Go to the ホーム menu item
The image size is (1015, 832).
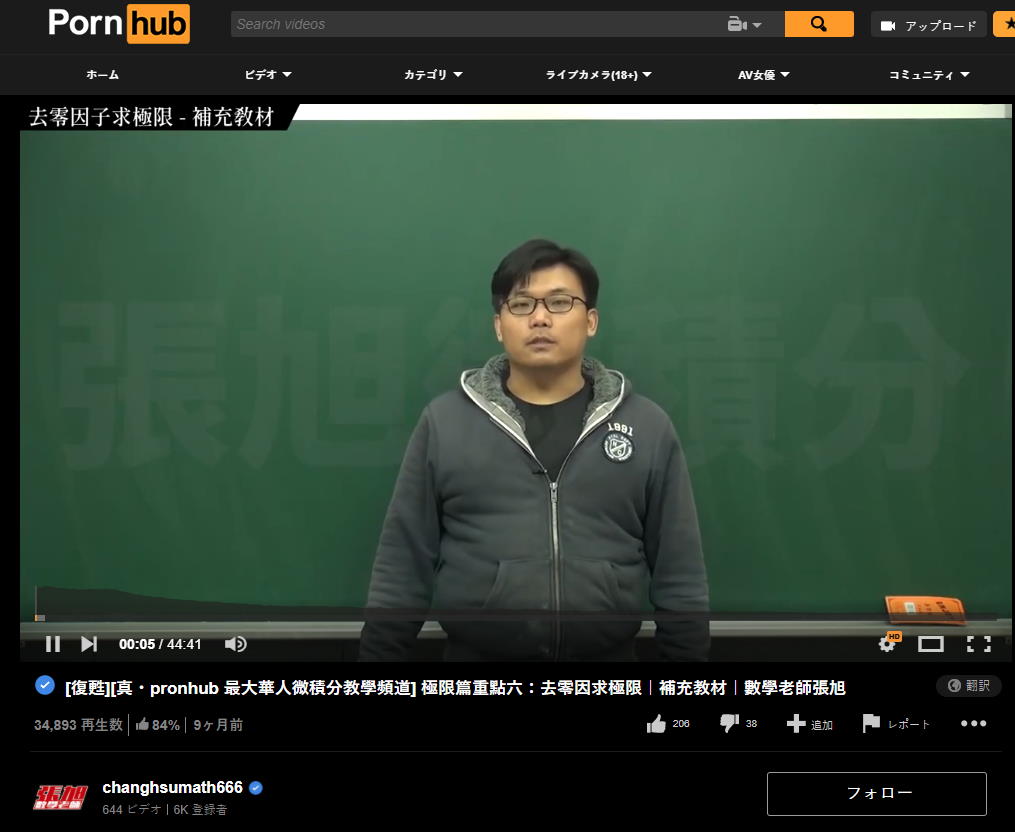pos(102,75)
